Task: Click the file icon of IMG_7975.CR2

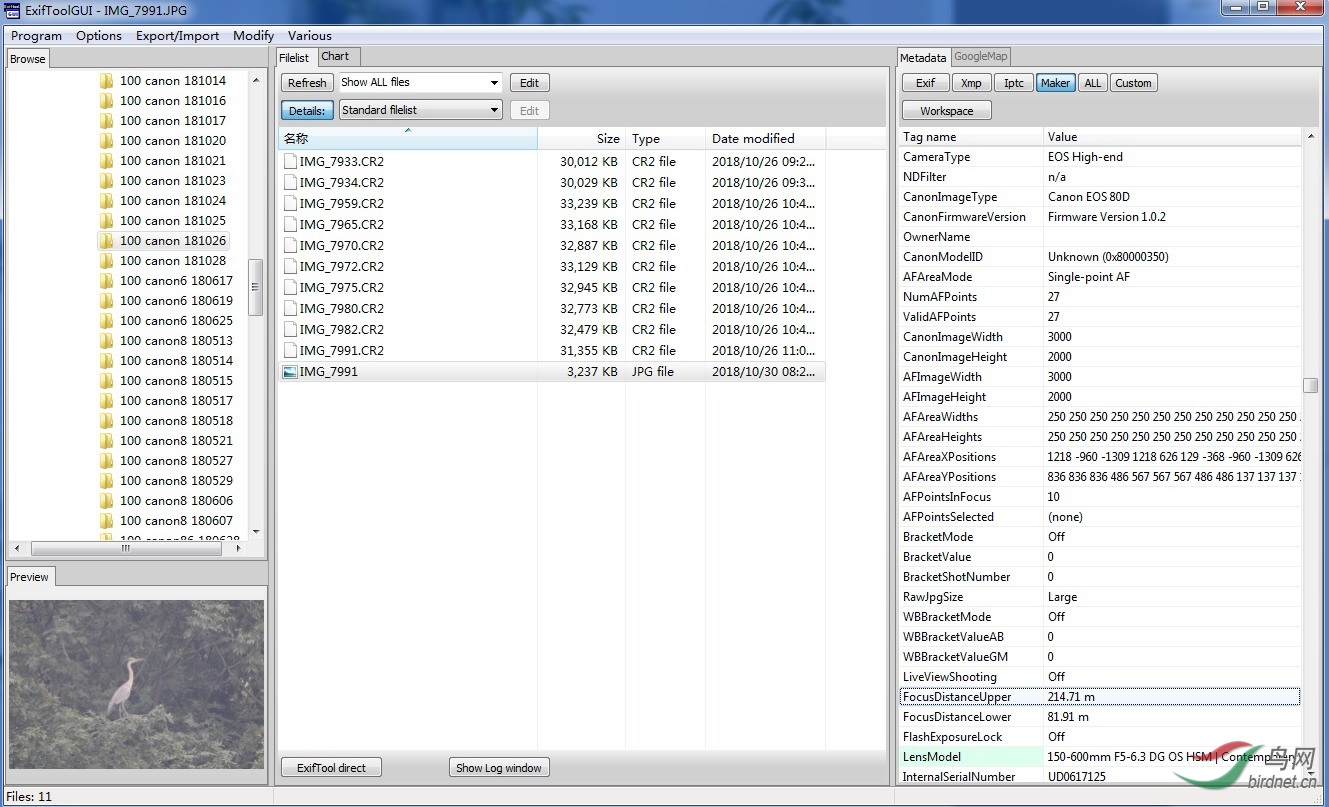Action: pos(290,288)
